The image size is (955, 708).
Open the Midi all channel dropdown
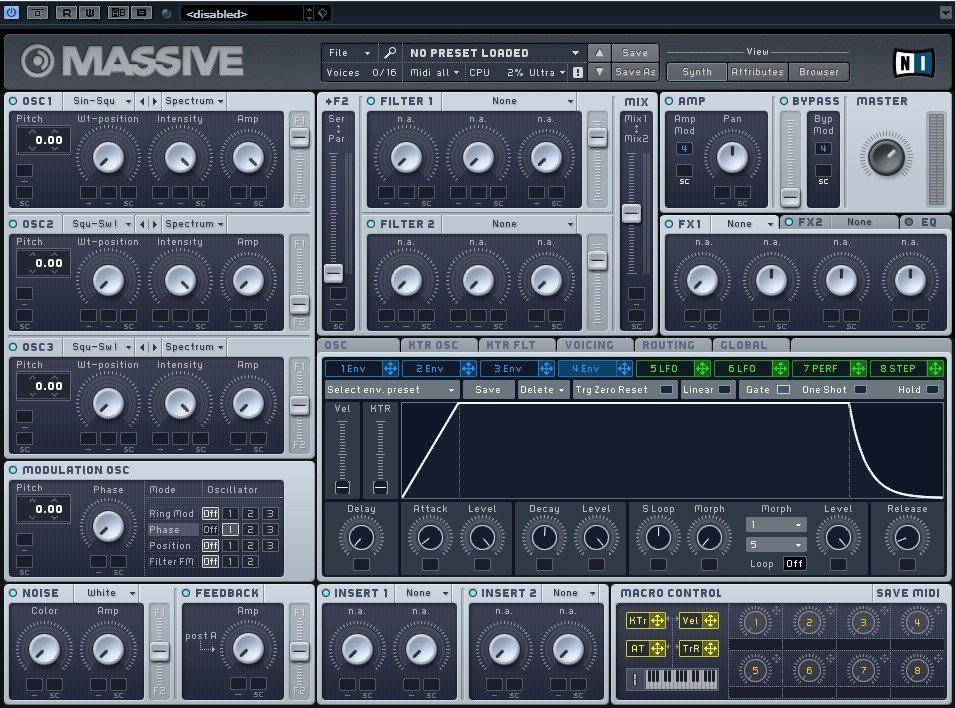tap(434, 73)
